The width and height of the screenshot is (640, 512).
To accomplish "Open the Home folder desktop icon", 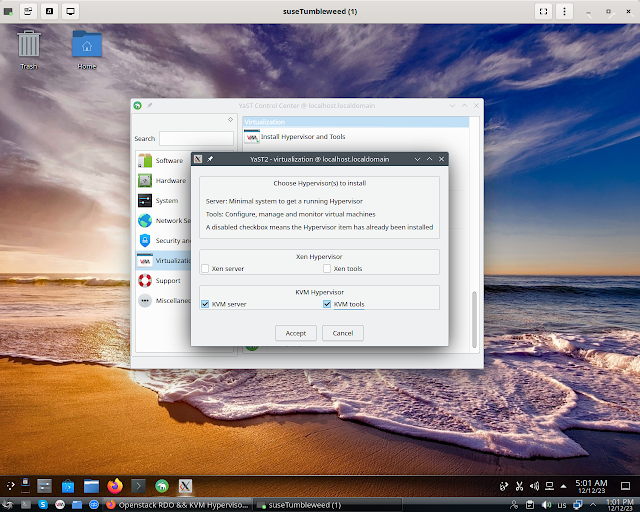I will pyautogui.click(x=87, y=49).
